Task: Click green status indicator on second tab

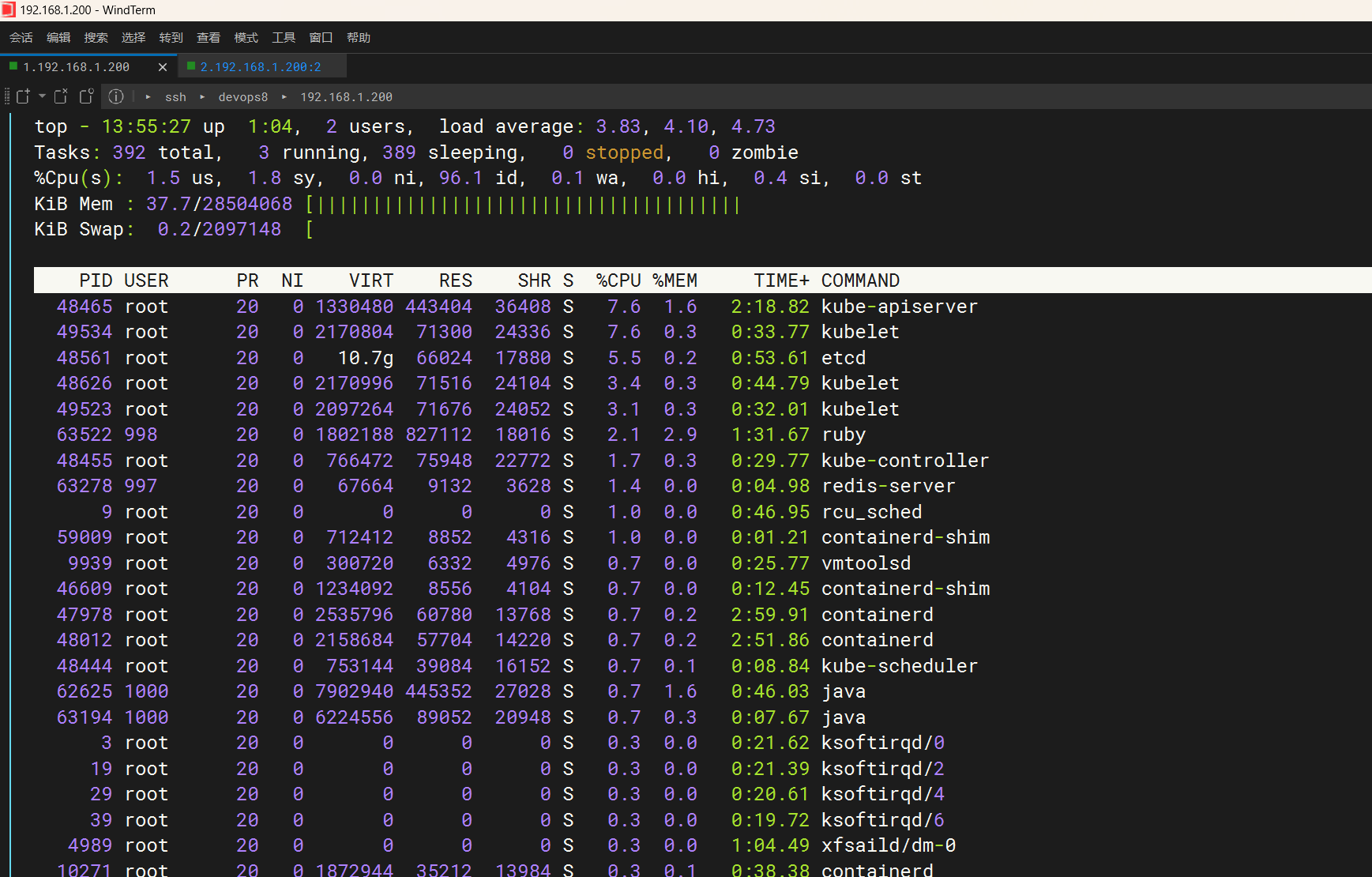Action: point(191,66)
